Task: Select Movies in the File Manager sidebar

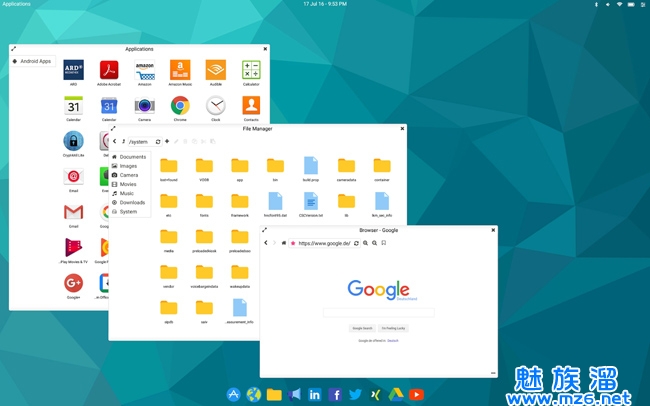Action: tap(128, 184)
